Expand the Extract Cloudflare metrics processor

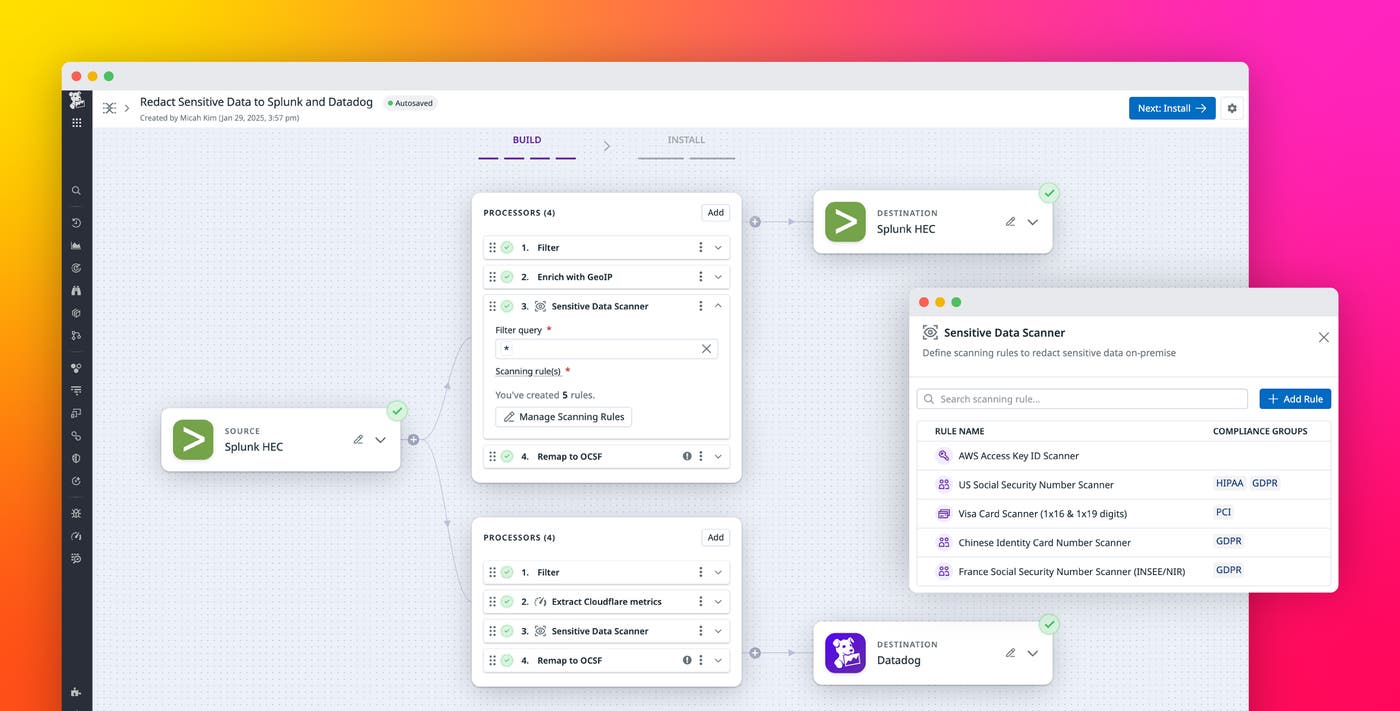click(717, 601)
